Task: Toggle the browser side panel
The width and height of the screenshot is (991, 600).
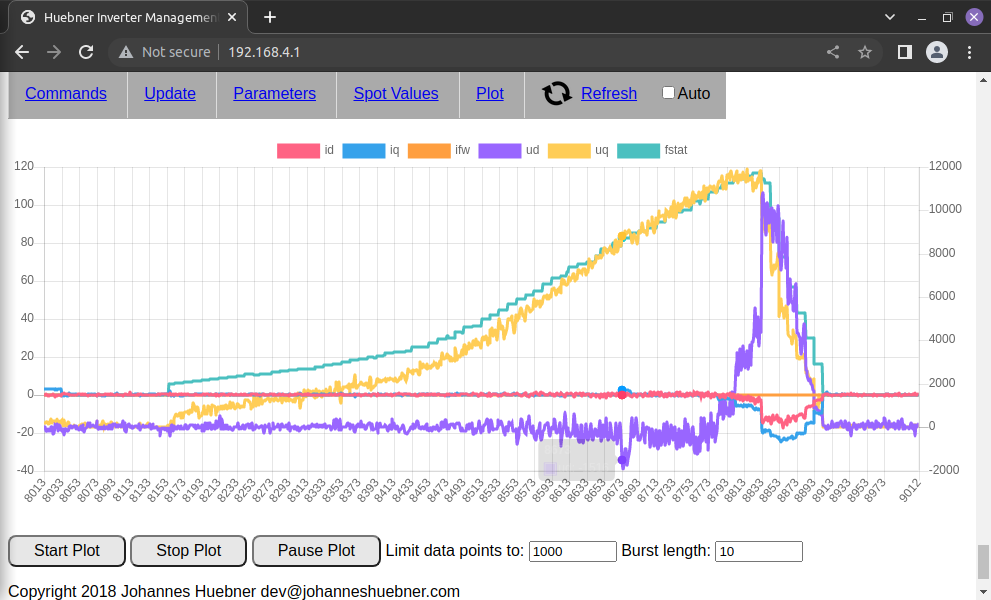Action: [x=904, y=52]
